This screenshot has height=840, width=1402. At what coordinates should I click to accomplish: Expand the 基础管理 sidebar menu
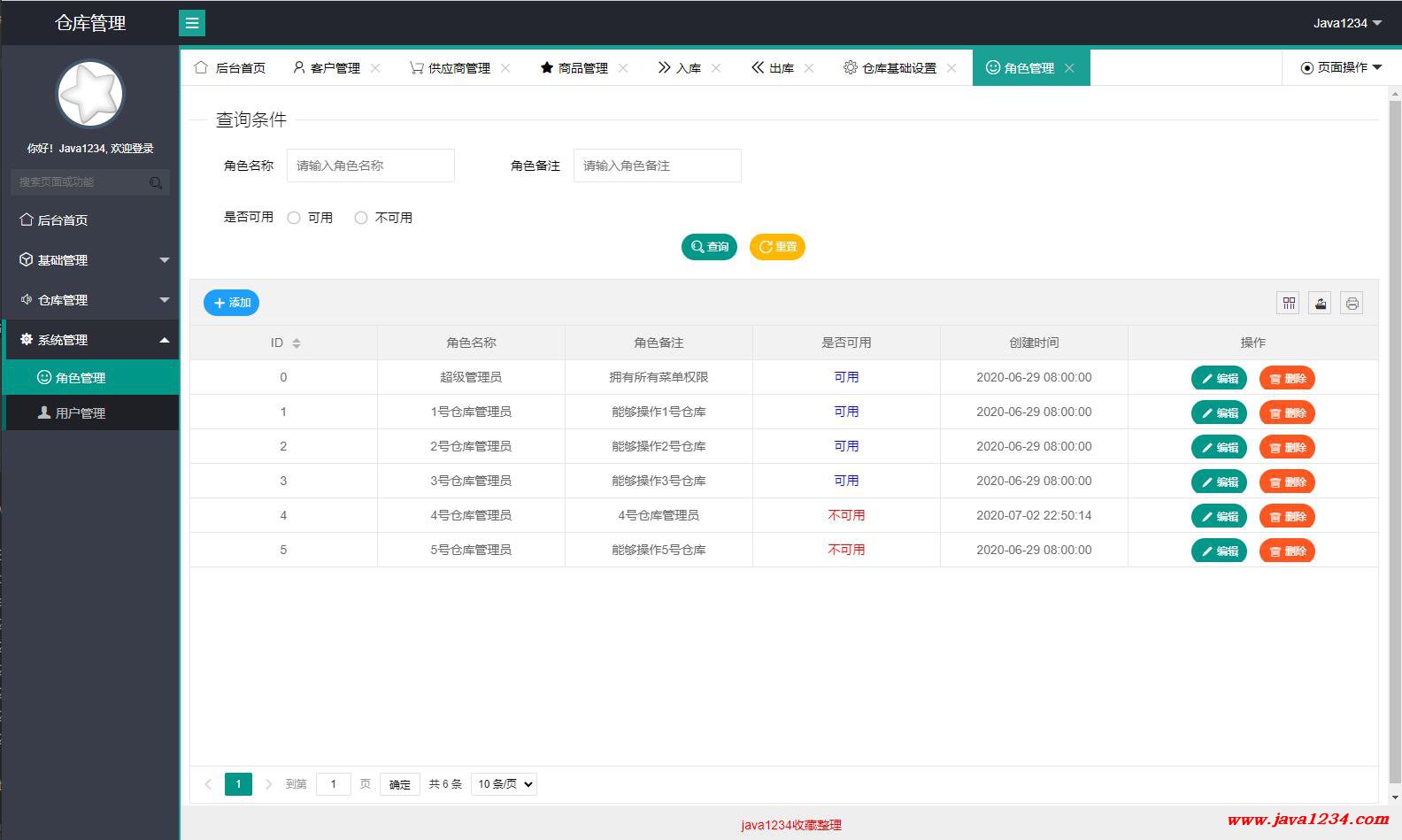point(91,260)
